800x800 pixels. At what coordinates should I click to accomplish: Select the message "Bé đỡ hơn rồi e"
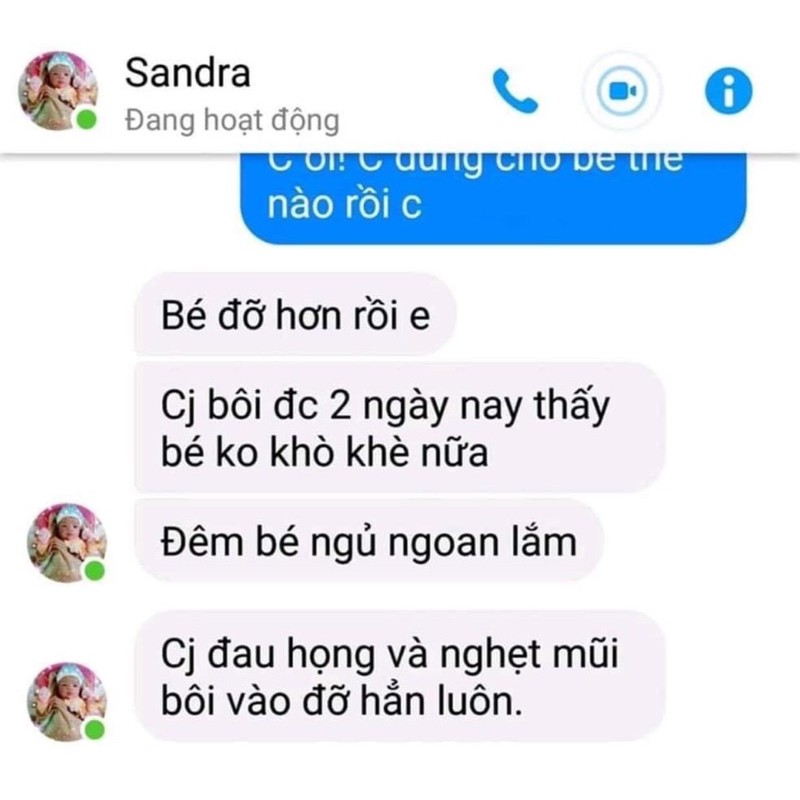pyautogui.click(x=295, y=314)
